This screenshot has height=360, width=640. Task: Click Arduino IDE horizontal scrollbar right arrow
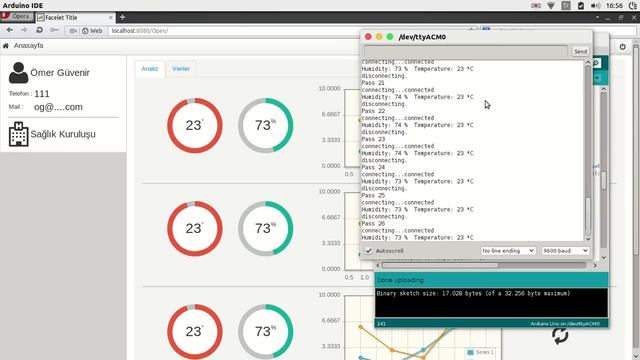pos(595,266)
